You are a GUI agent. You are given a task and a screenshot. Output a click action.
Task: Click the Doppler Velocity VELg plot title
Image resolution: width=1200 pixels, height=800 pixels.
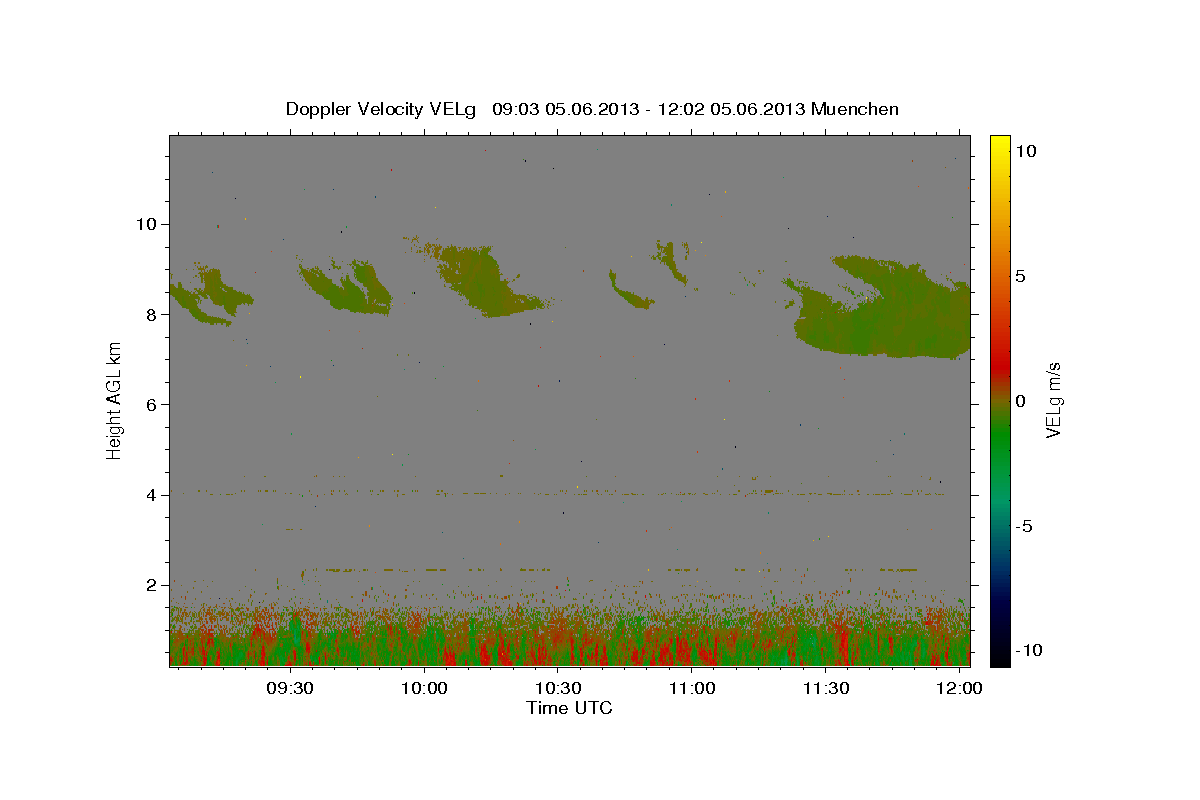pyautogui.click(x=592, y=109)
